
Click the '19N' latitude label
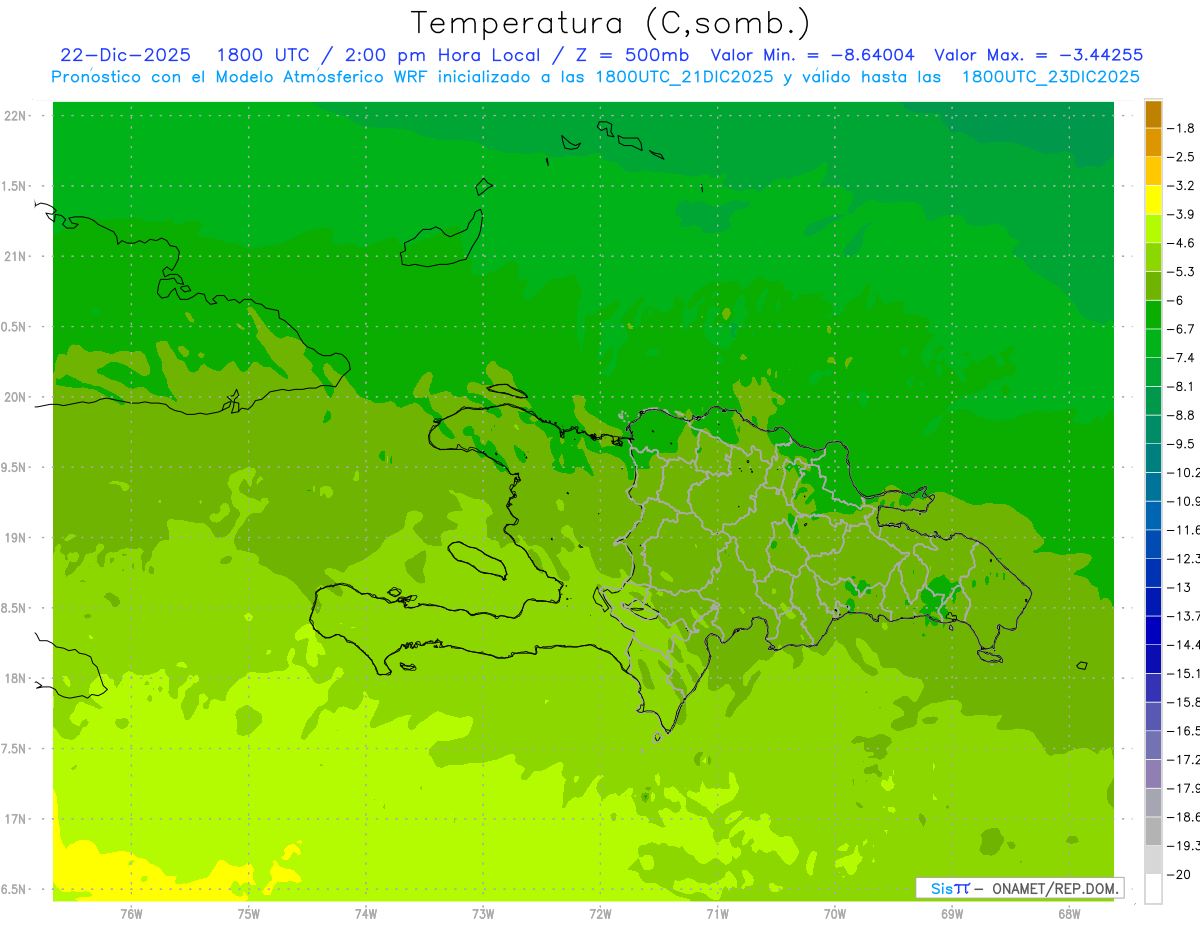tap(14, 538)
